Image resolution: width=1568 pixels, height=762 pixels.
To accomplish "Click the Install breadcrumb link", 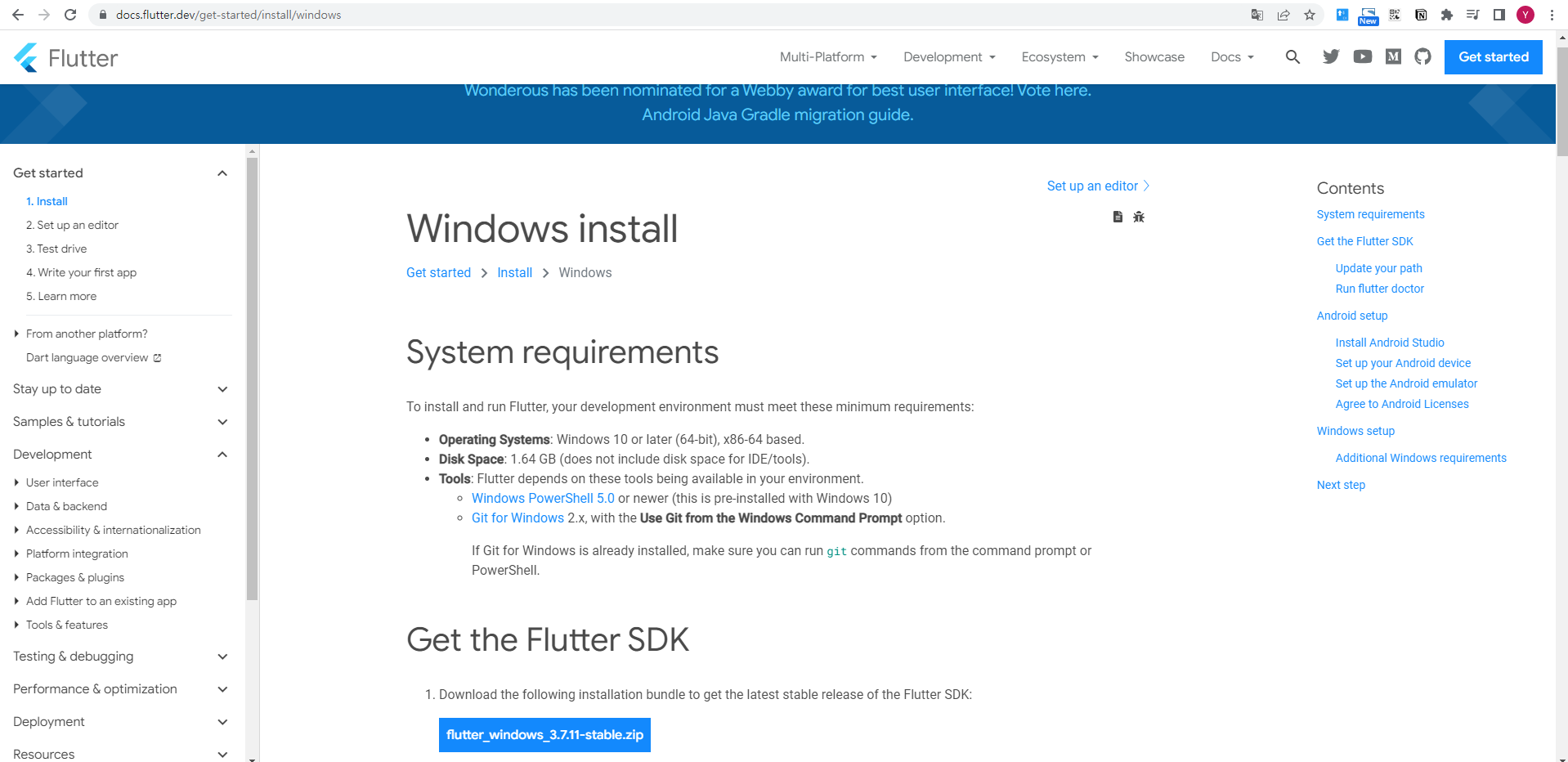I will pos(514,272).
